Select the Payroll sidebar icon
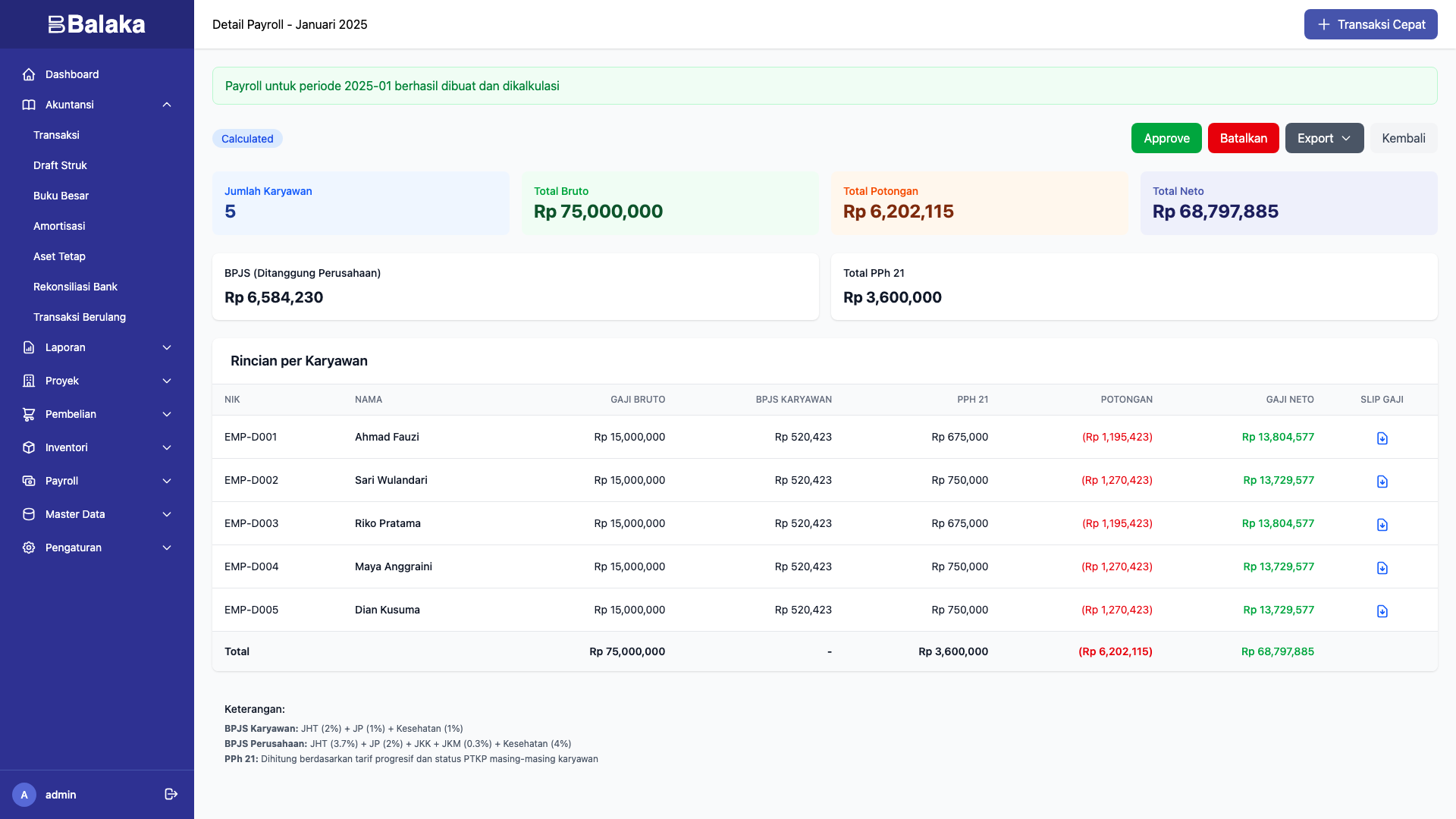The image size is (1456, 819). coord(29,481)
